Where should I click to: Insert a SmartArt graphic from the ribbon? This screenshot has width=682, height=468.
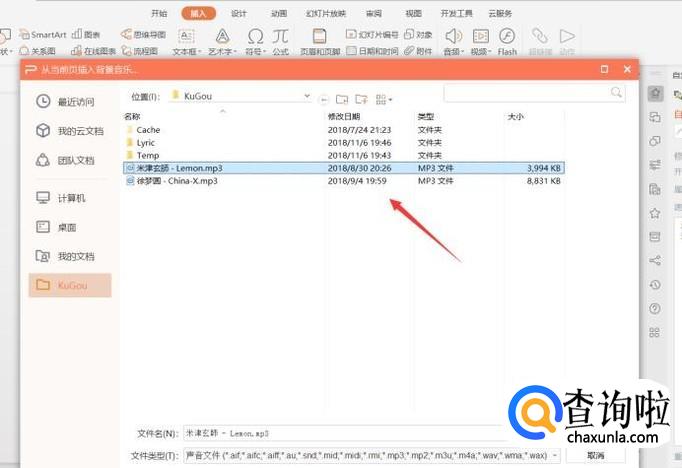click(43, 35)
